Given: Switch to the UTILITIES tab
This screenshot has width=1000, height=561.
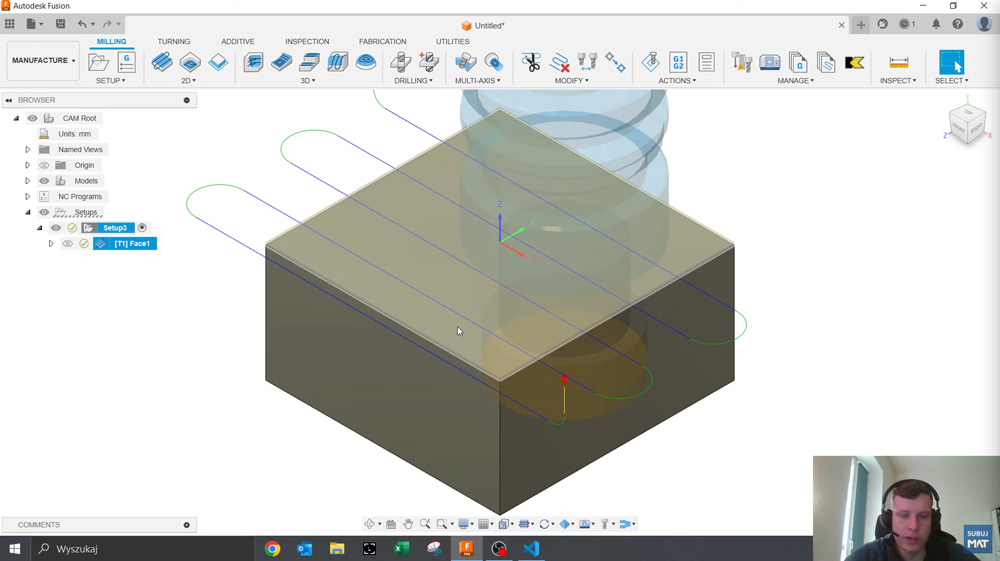Looking at the screenshot, I should click(453, 41).
